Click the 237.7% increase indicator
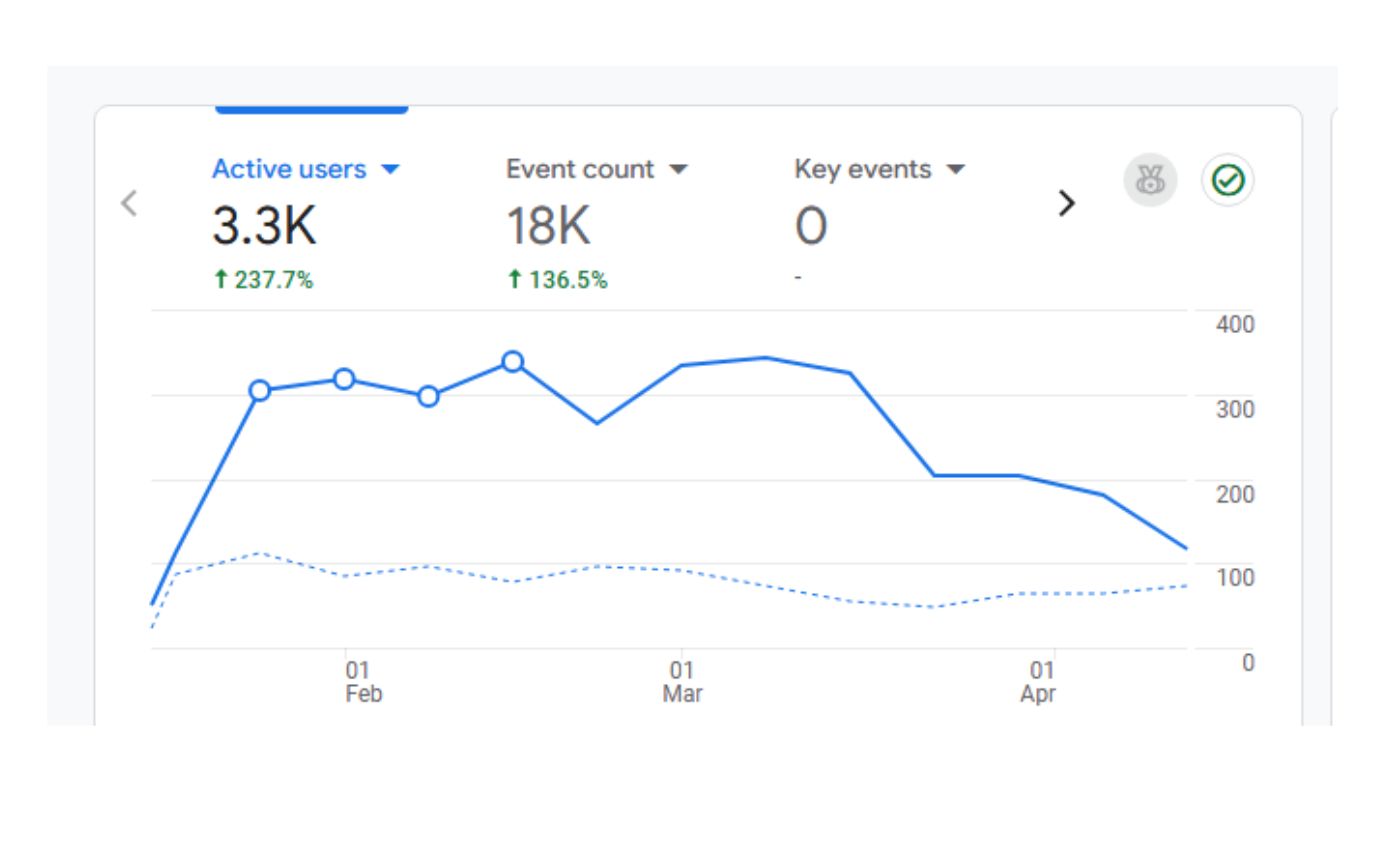The height and width of the screenshot is (843, 1385). coord(263,281)
